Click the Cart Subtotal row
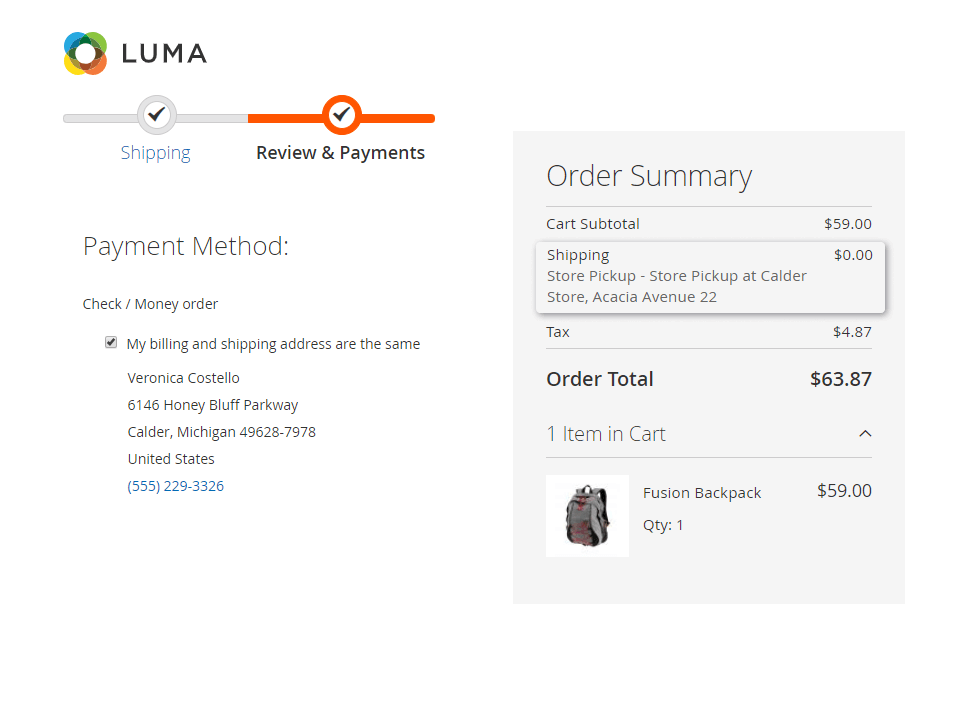This screenshot has height=704, width=960. (708, 224)
